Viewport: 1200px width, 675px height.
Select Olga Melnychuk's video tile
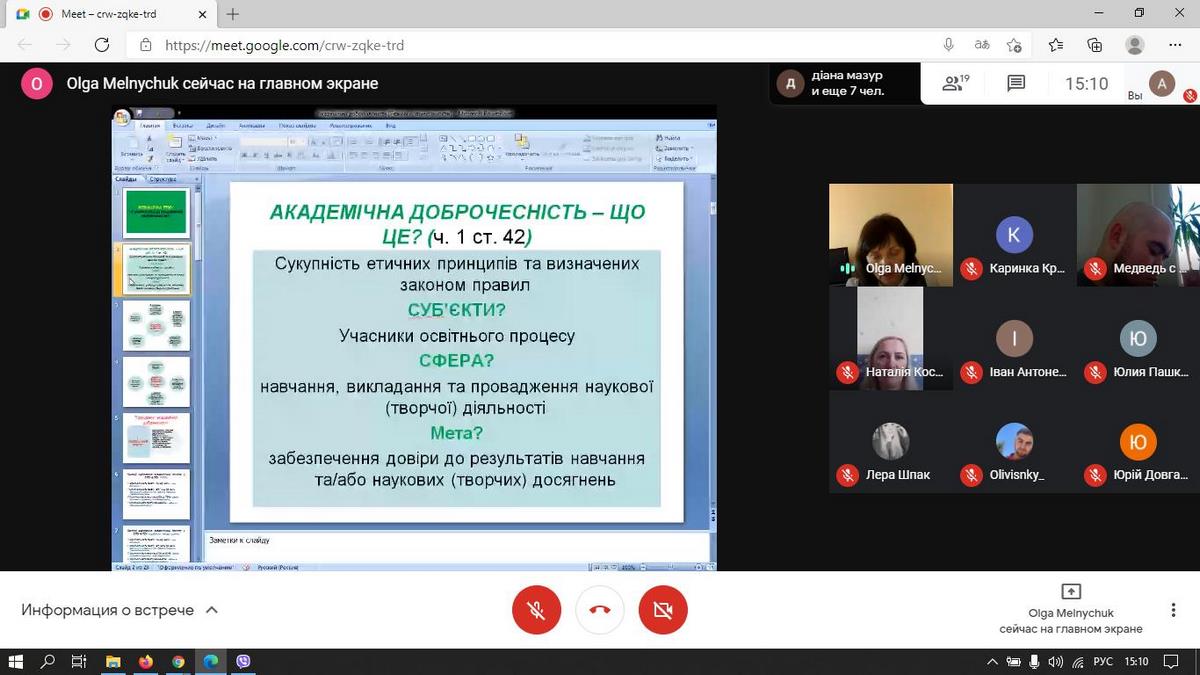pos(890,235)
